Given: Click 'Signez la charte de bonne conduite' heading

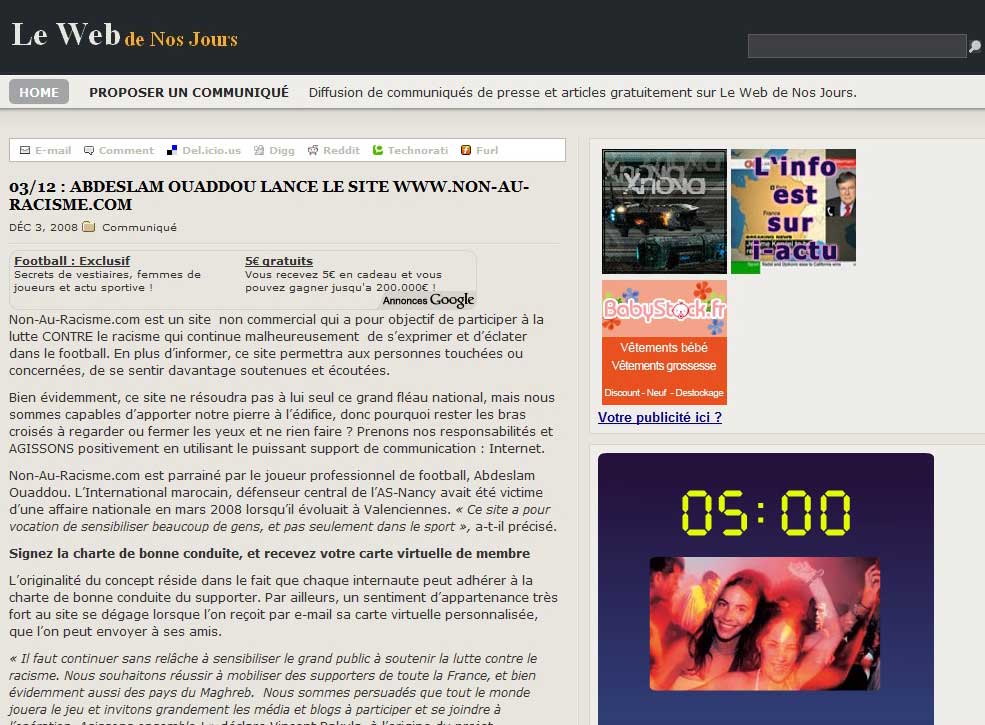Looking at the screenshot, I should coord(269,553).
